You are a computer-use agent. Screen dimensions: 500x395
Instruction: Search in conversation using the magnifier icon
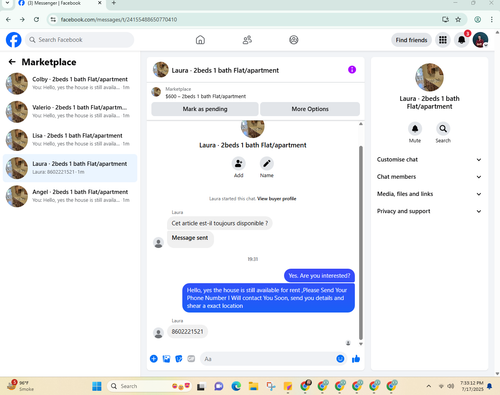(443, 129)
